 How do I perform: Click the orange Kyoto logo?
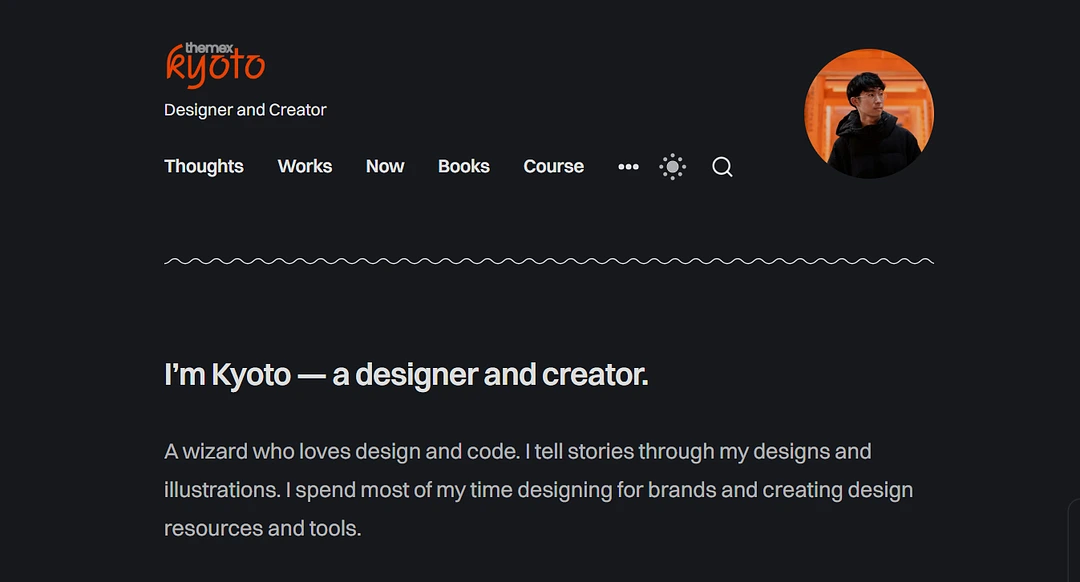click(215, 68)
